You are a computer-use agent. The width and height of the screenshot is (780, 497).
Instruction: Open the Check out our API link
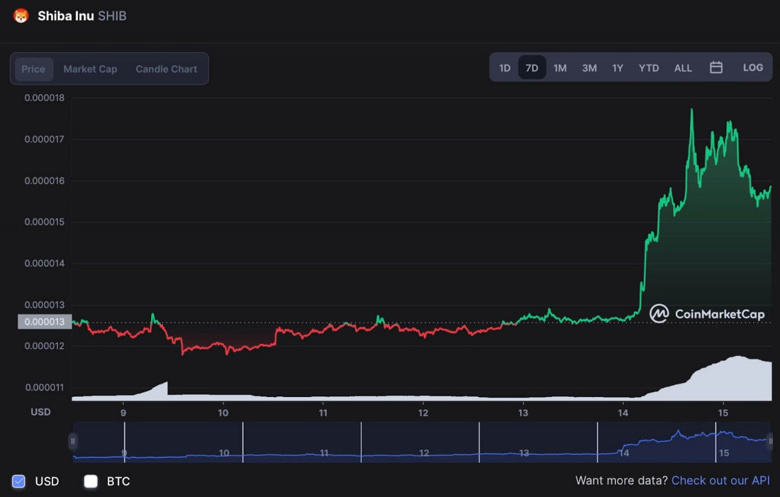point(720,481)
